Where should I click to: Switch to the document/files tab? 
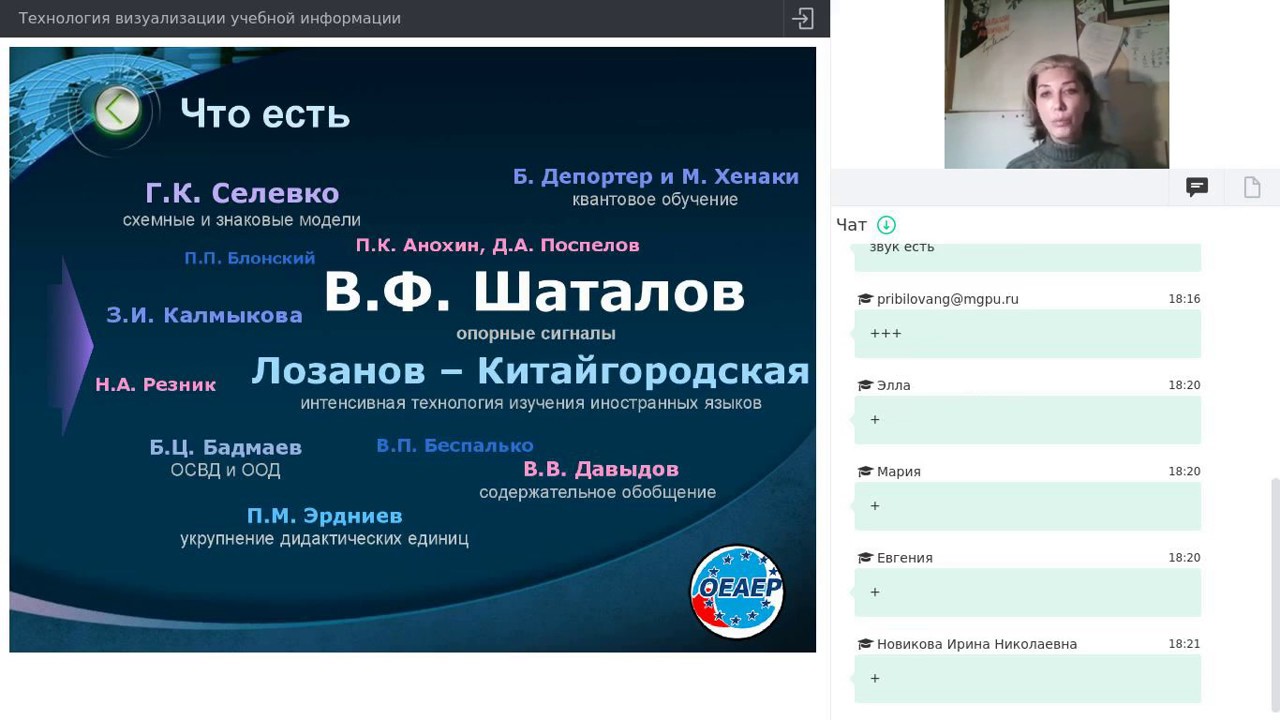click(1251, 187)
